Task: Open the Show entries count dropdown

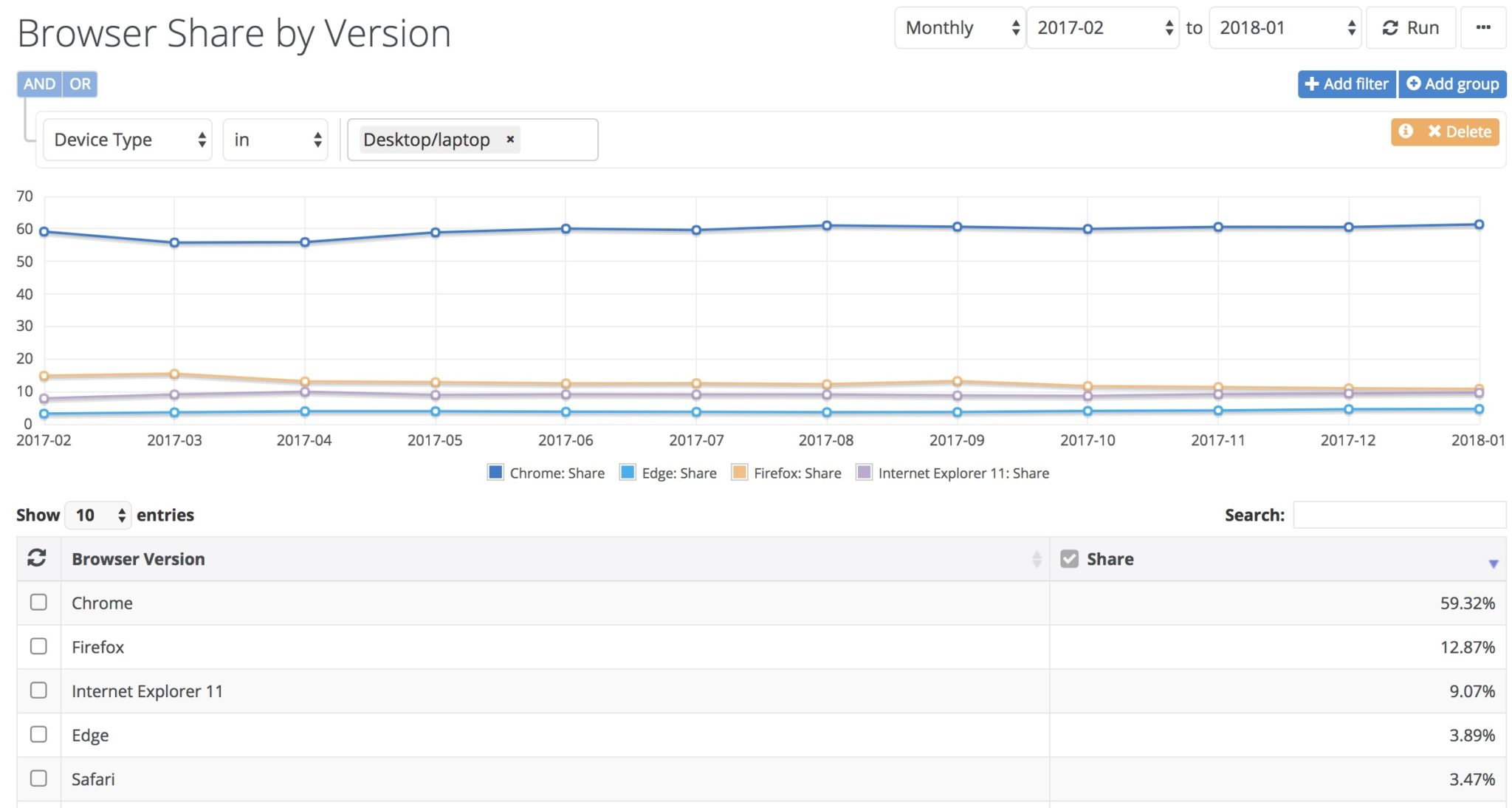Action: pos(98,515)
